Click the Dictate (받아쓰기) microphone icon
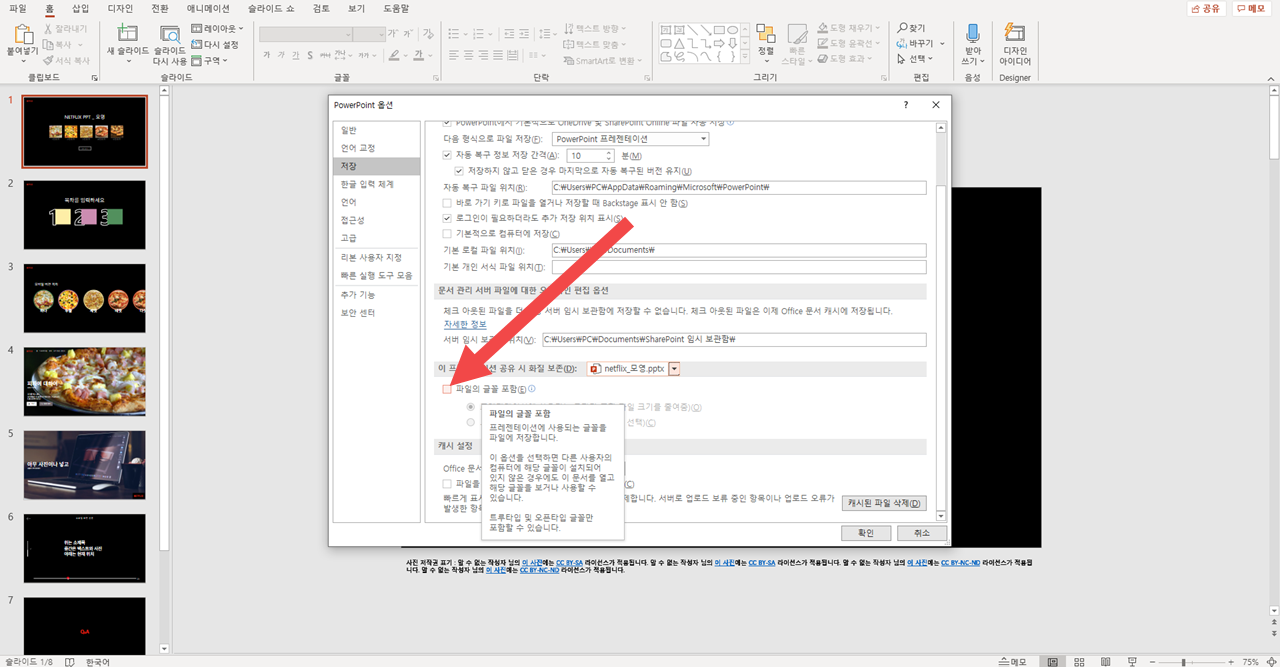The width and height of the screenshot is (1280, 667). click(972, 34)
